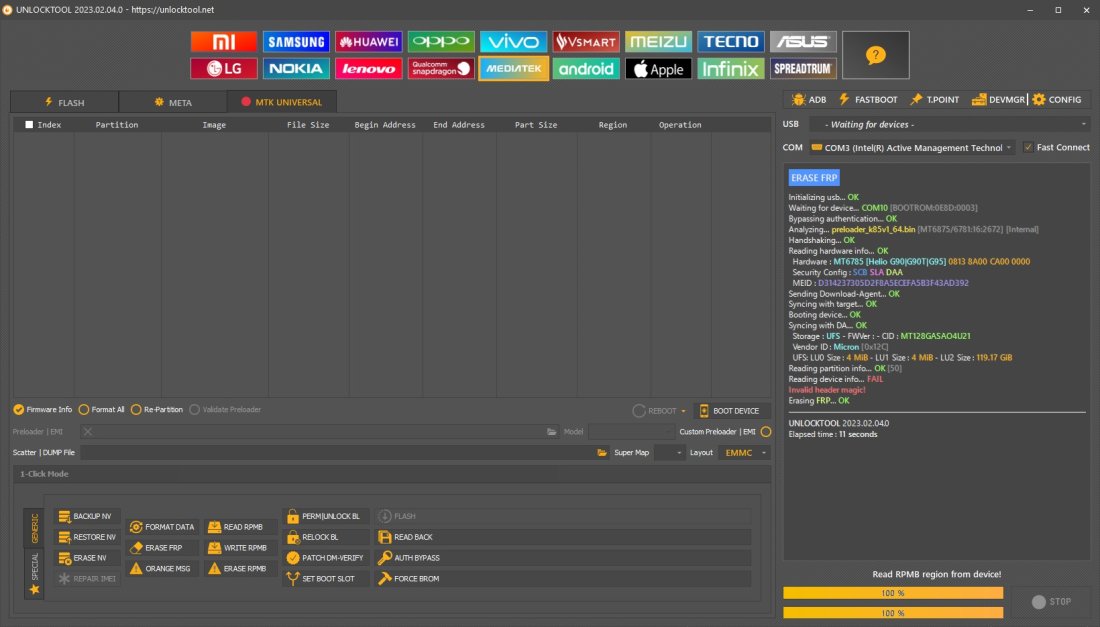Open the Huawei brand section

368,41
